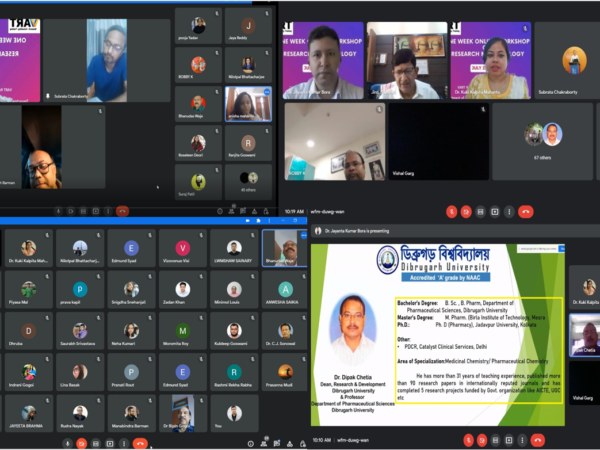Turn on red camera button in 10:19 AM call
The height and width of the screenshot is (450, 600).
point(466,212)
